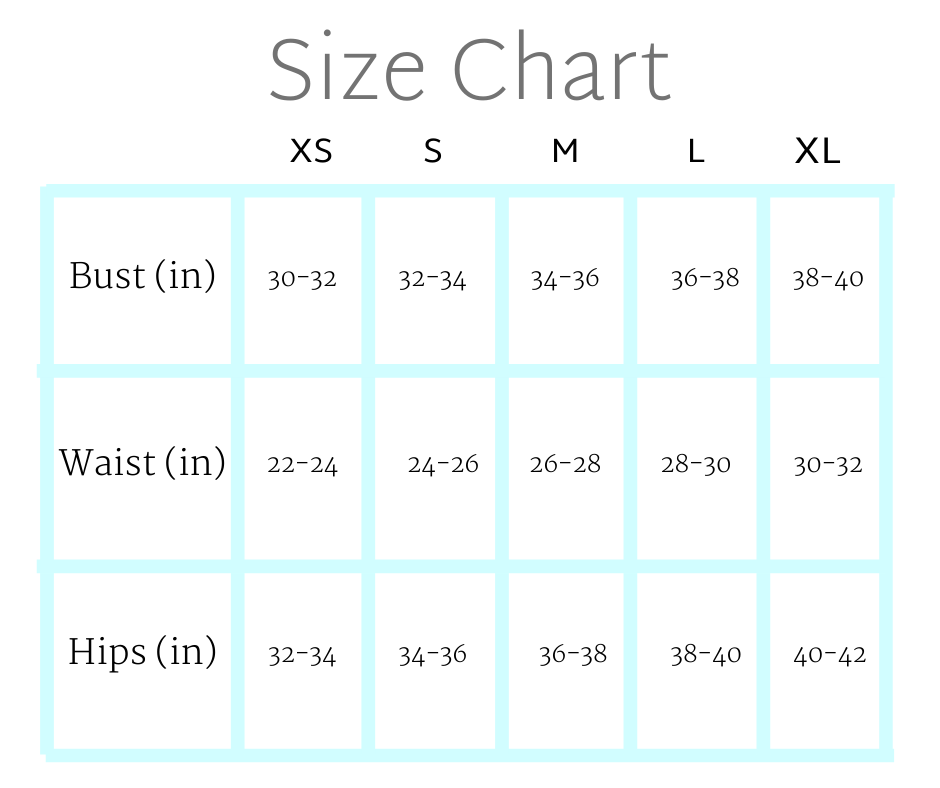Click the Waist (in) row label

[142, 463]
